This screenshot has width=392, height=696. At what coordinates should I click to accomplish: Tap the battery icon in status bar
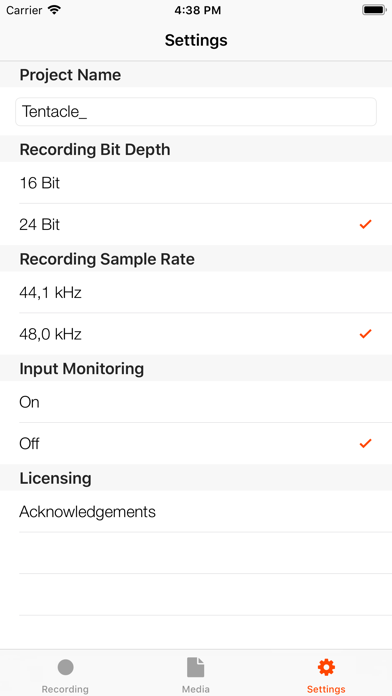(x=374, y=10)
